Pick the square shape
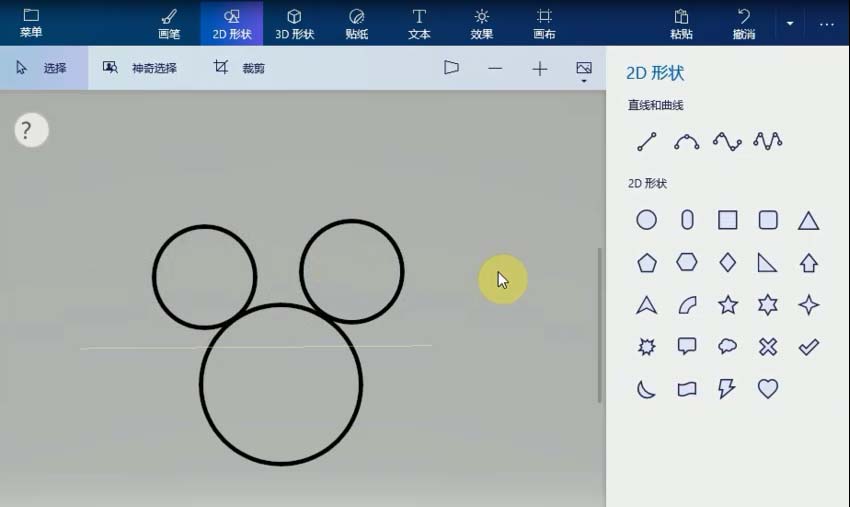Viewport: 850px width, 507px height. click(x=727, y=220)
